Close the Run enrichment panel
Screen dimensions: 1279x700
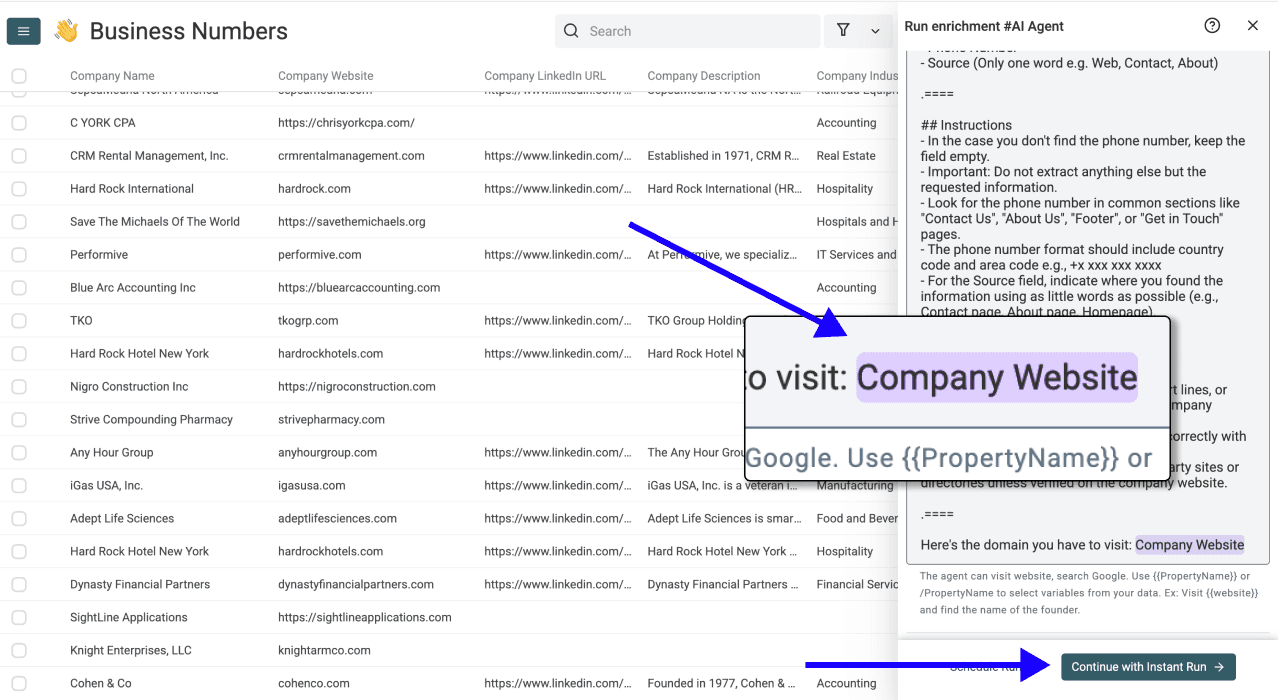1252,25
